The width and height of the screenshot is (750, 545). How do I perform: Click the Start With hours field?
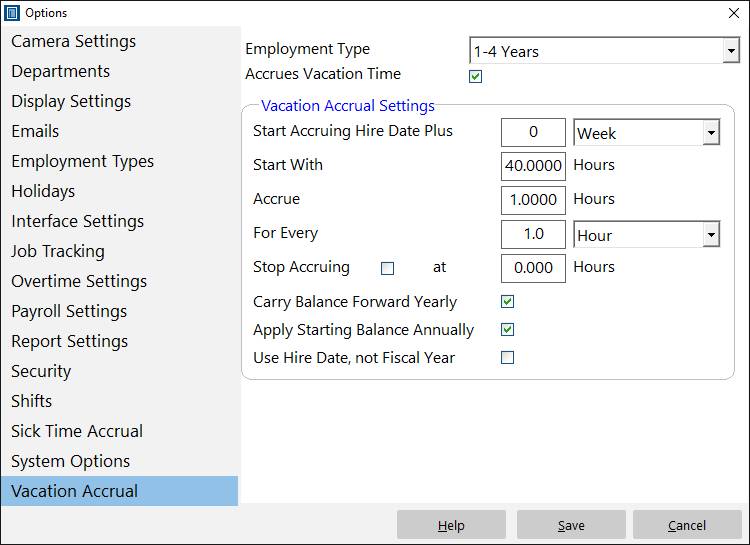coord(533,165)
